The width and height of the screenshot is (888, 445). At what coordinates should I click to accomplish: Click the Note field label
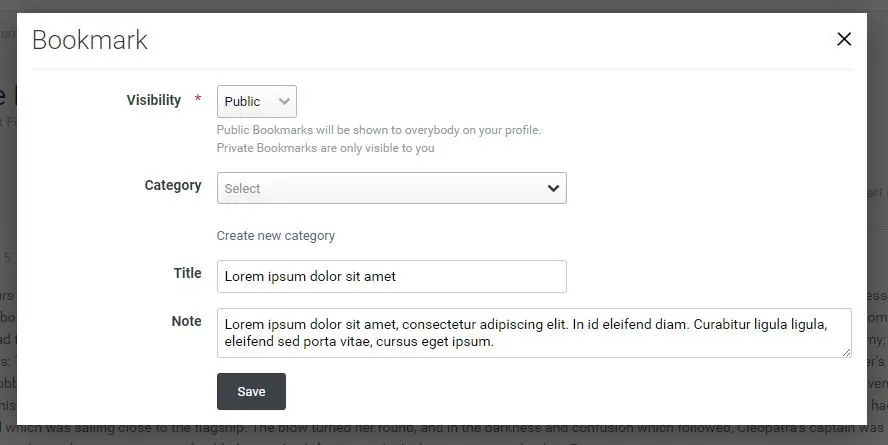click(x=186, y=321)
